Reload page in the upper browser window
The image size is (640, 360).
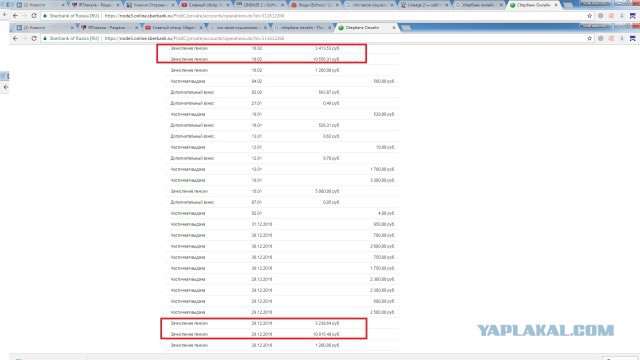pyautogui.click(x=34, y=16)
